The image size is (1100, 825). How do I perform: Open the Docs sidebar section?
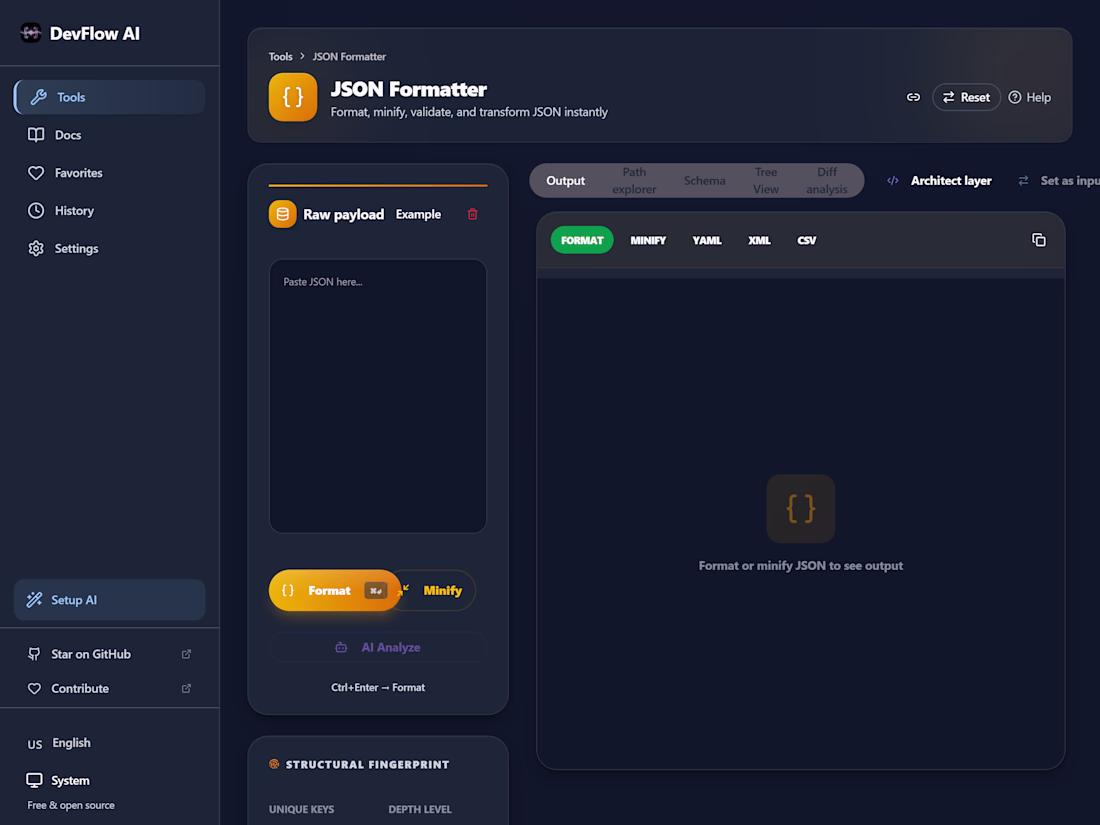click(x=109, y=135)
